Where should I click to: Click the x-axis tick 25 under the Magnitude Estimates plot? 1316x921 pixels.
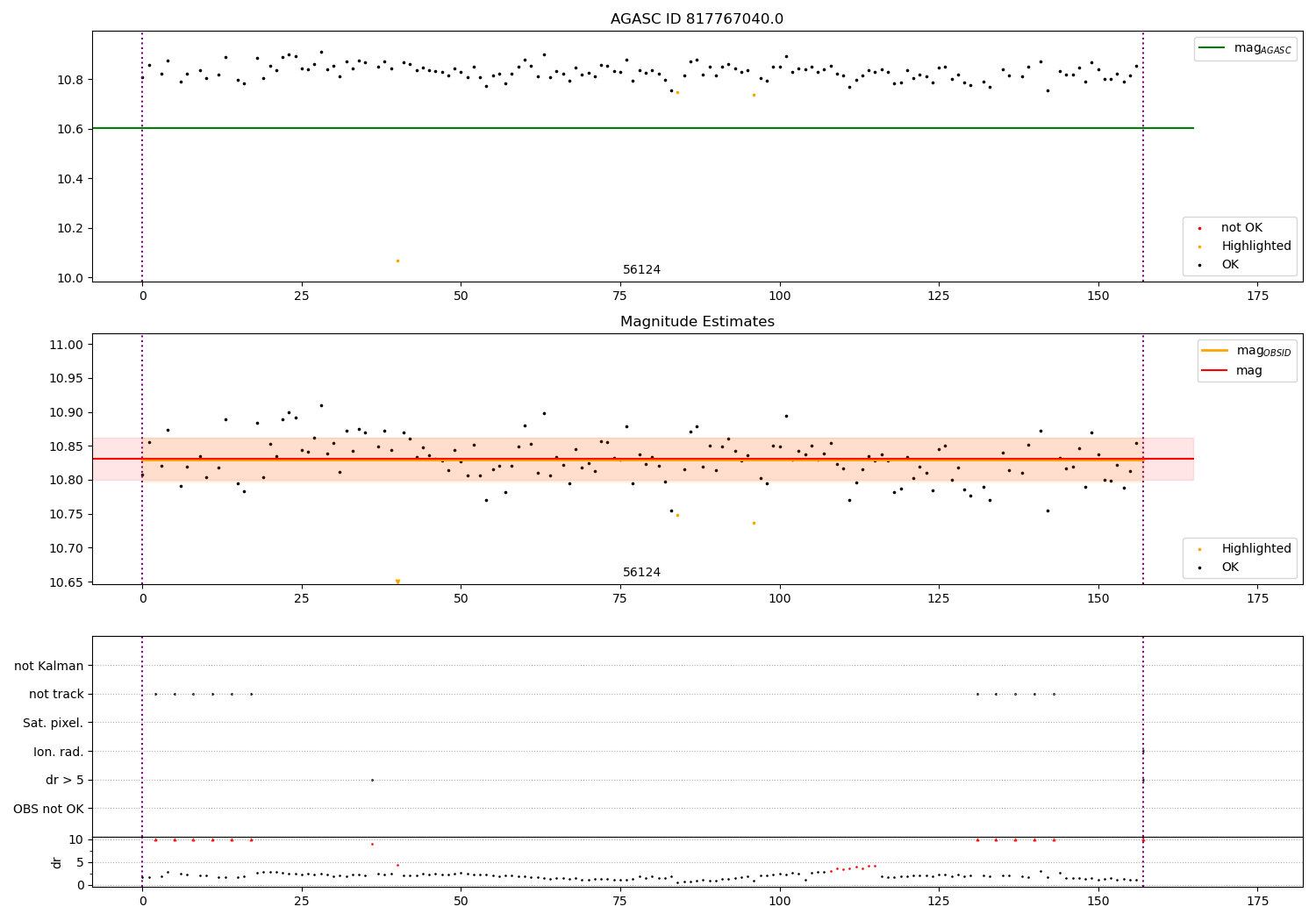tap(302, 599)
